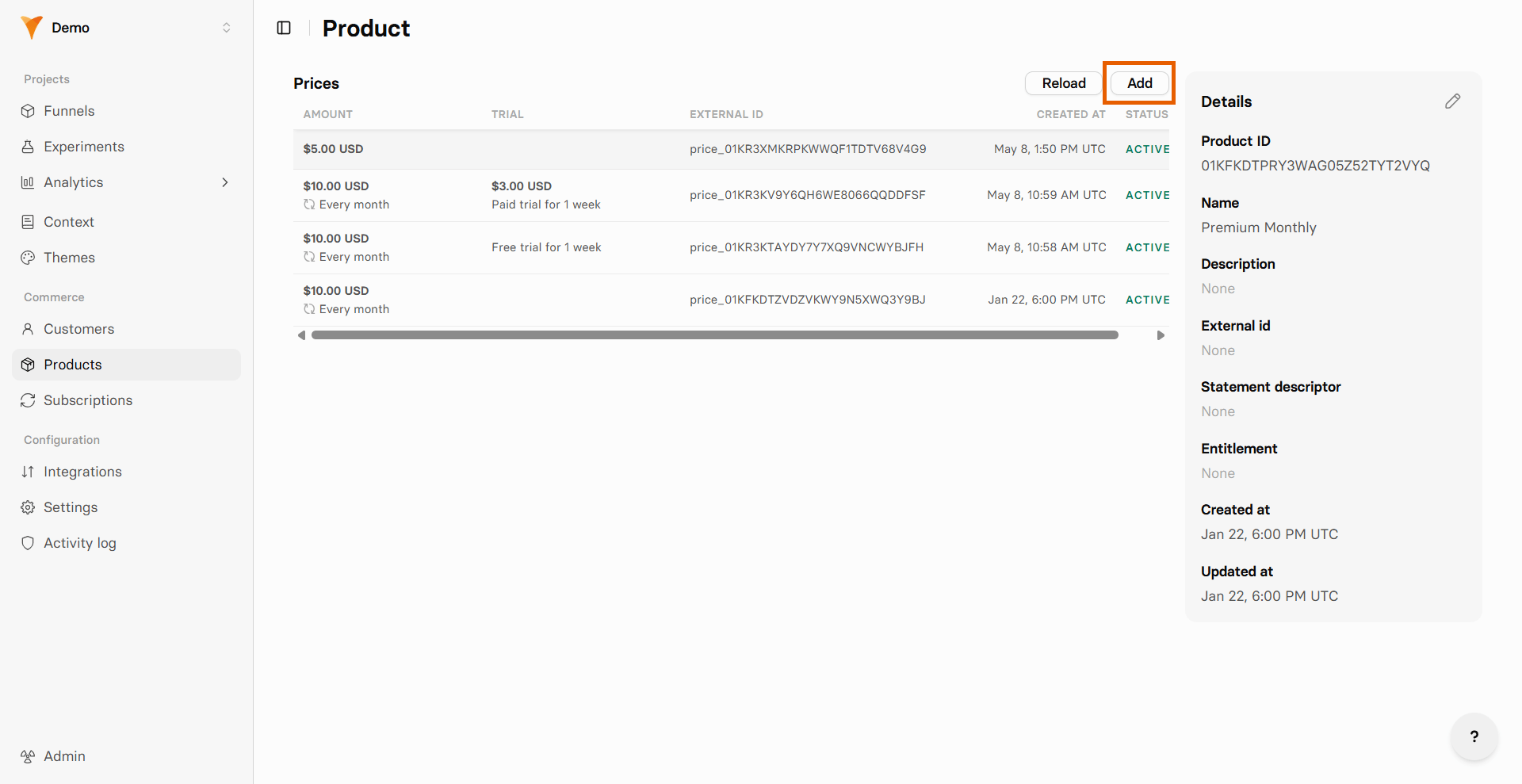Click the Customers person icon

coord(28,329)
